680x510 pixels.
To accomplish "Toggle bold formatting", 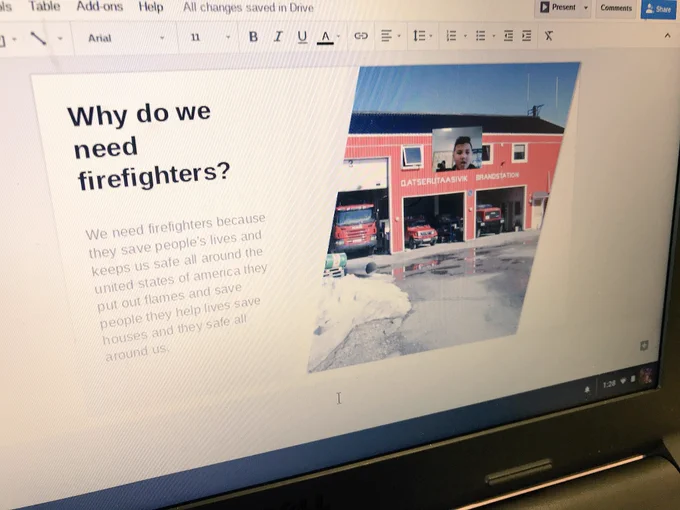I will [253, 37].
